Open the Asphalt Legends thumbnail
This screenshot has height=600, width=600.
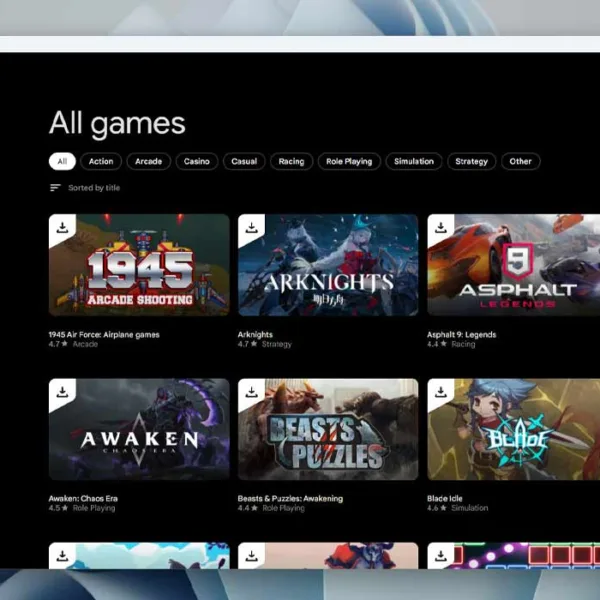tap(514, 265)
